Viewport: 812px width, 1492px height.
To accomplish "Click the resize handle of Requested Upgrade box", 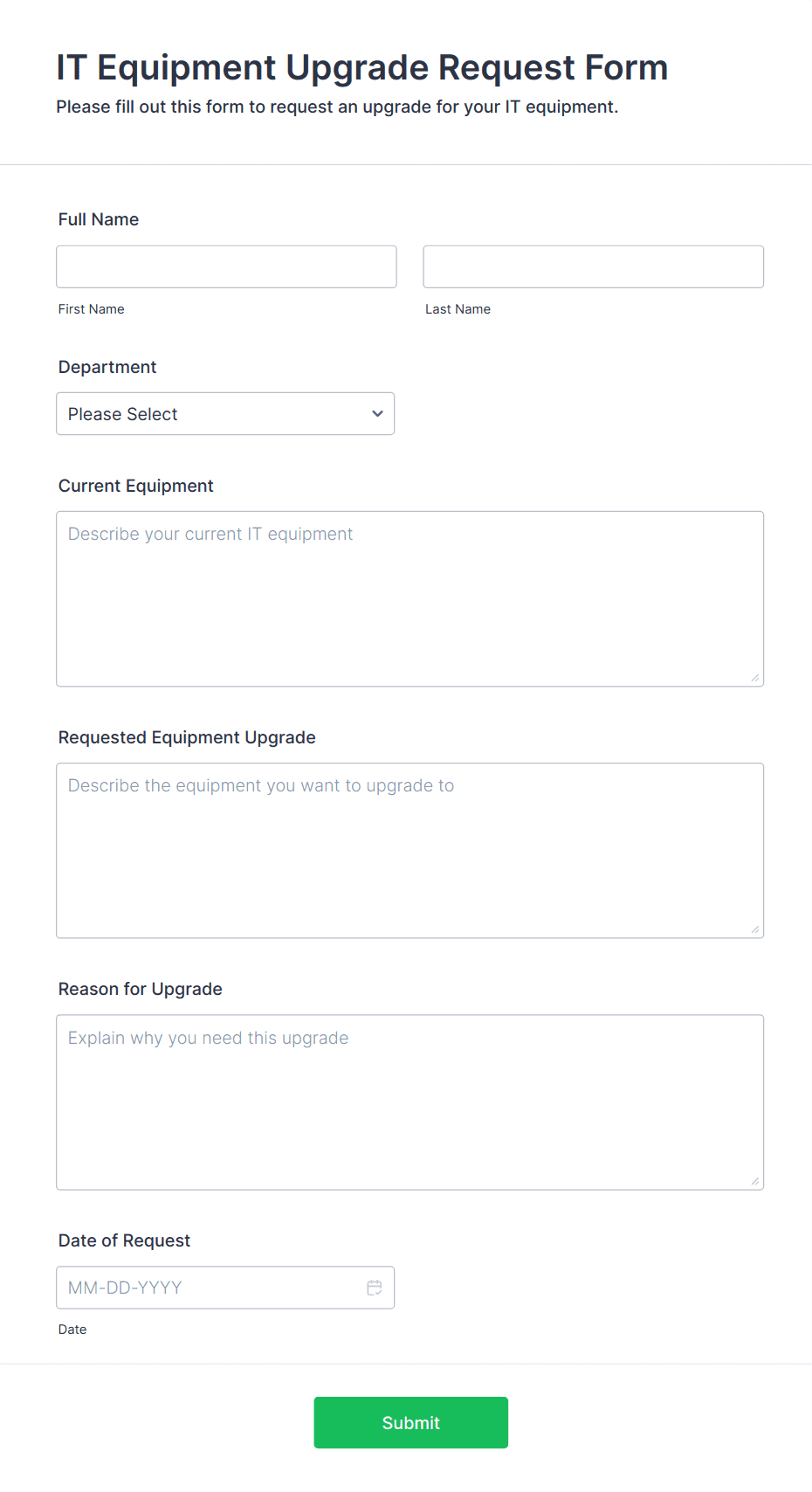I will pos(754,928).
